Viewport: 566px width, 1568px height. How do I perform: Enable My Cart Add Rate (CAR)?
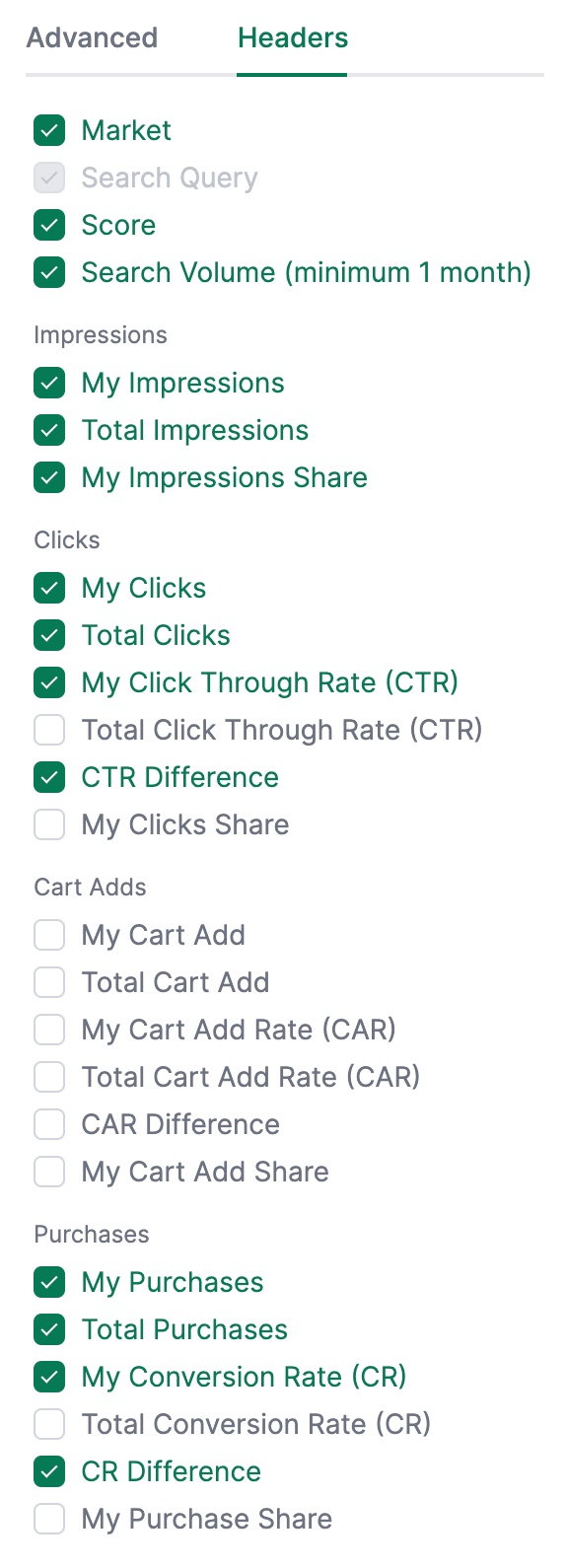49,1030
